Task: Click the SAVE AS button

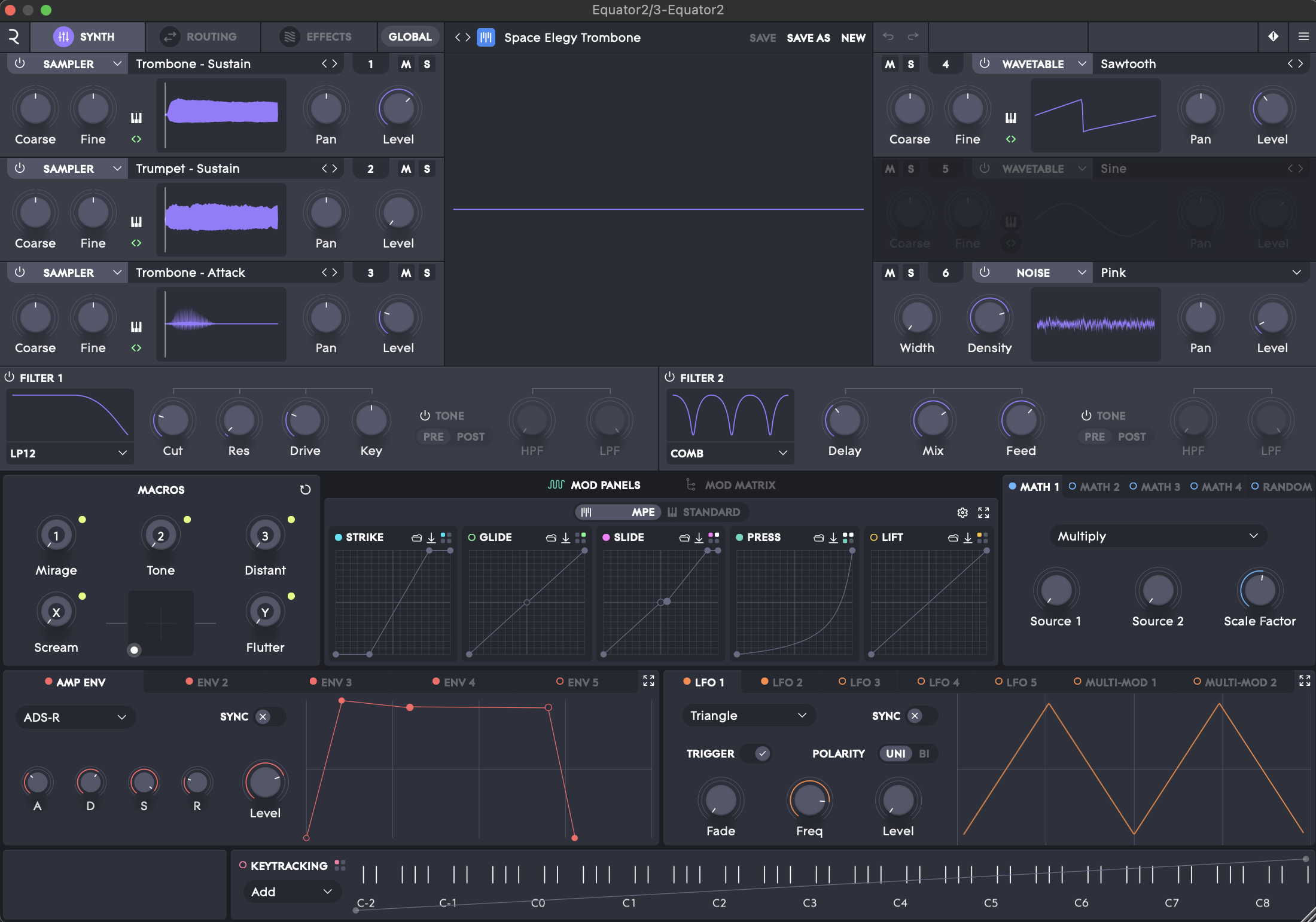Action: point(808,38)
